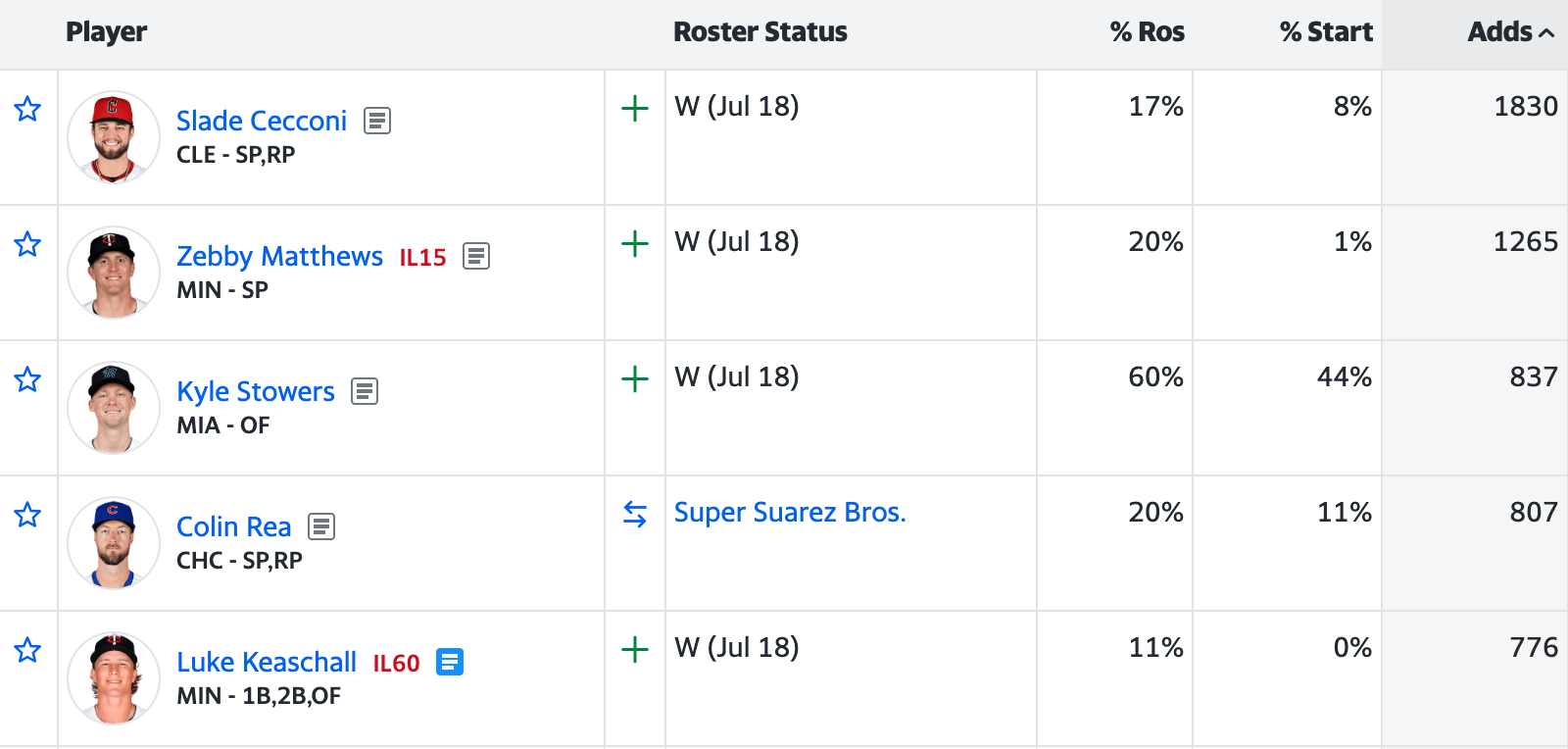This screenshot has height=749, width=1568.
Task: Star Slade Cecconi to watch list
Action: point(27,109)
